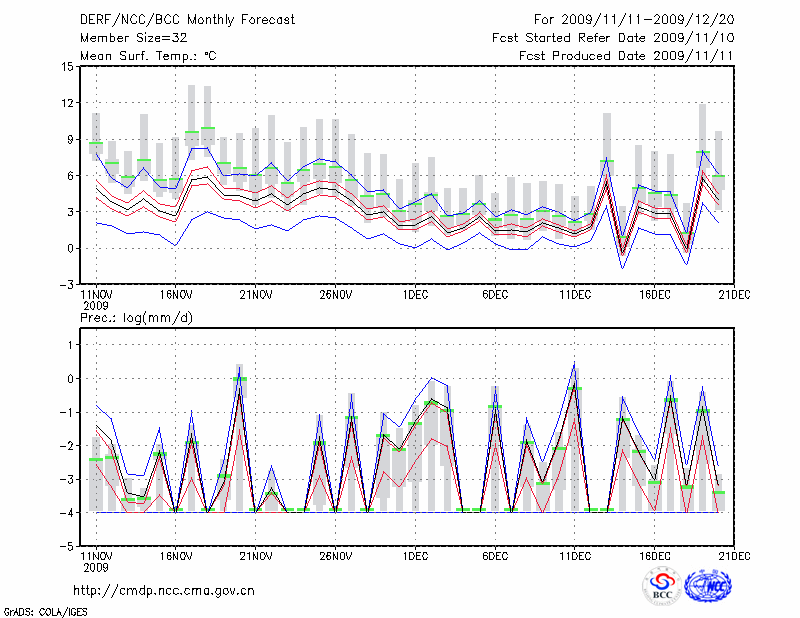The height and width of the screenshot is (618, 800).
Task: Click the Member Size=32 label
Action: [134, 38]
